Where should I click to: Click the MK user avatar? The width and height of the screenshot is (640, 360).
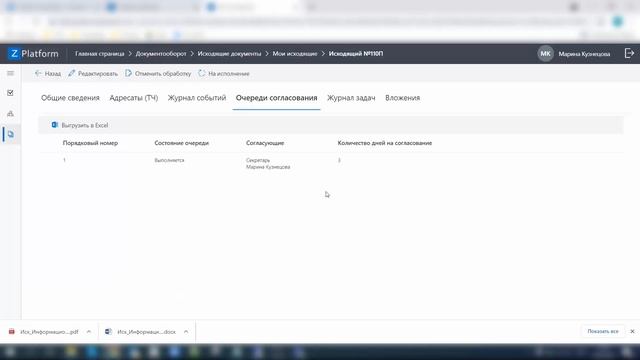coord(545,53)
